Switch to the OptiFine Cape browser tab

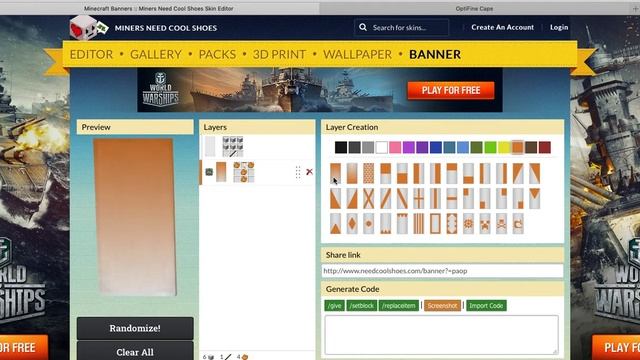point(474,8)
